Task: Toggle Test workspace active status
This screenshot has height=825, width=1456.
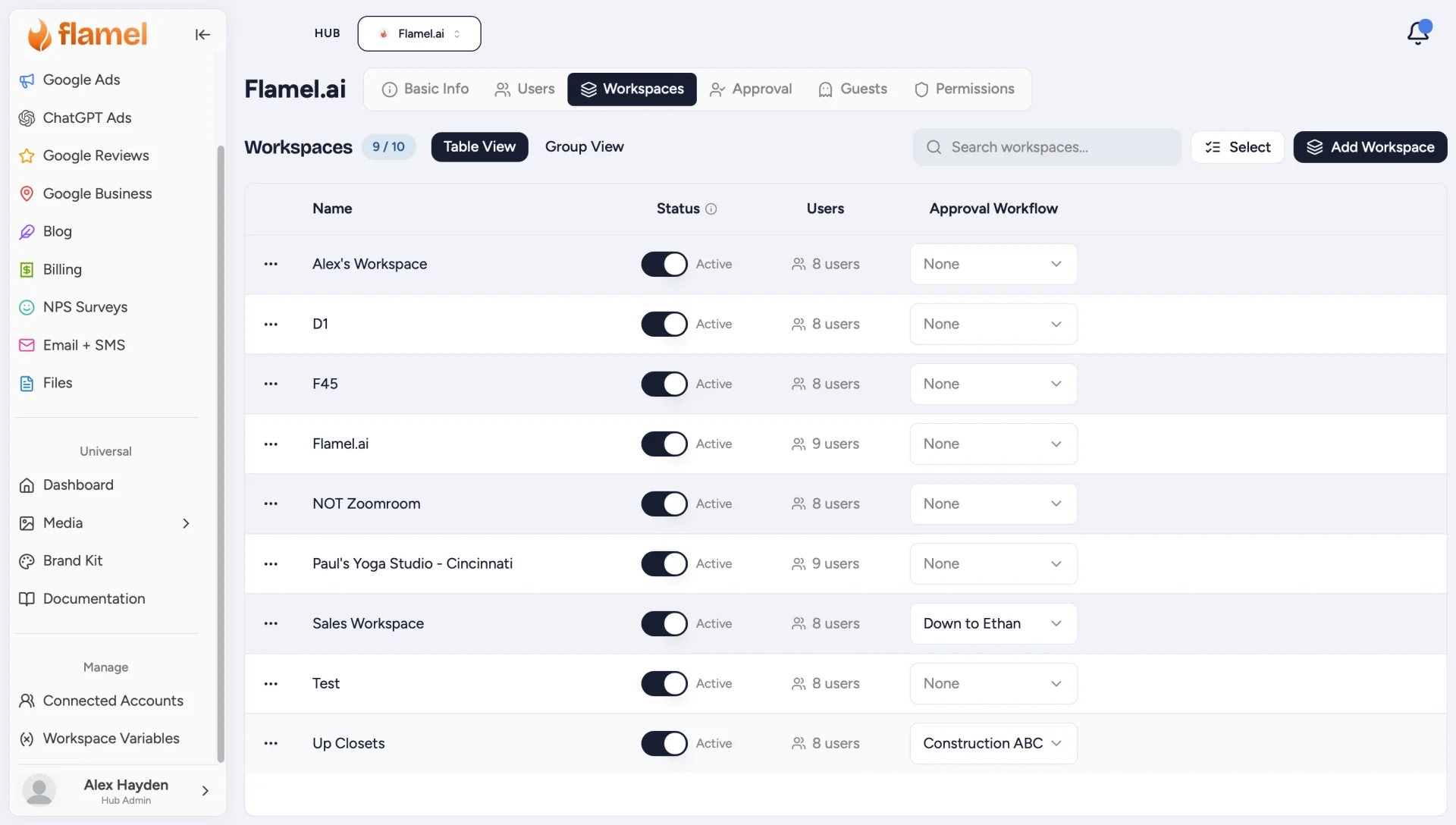Action: click(x=664, y=683)
